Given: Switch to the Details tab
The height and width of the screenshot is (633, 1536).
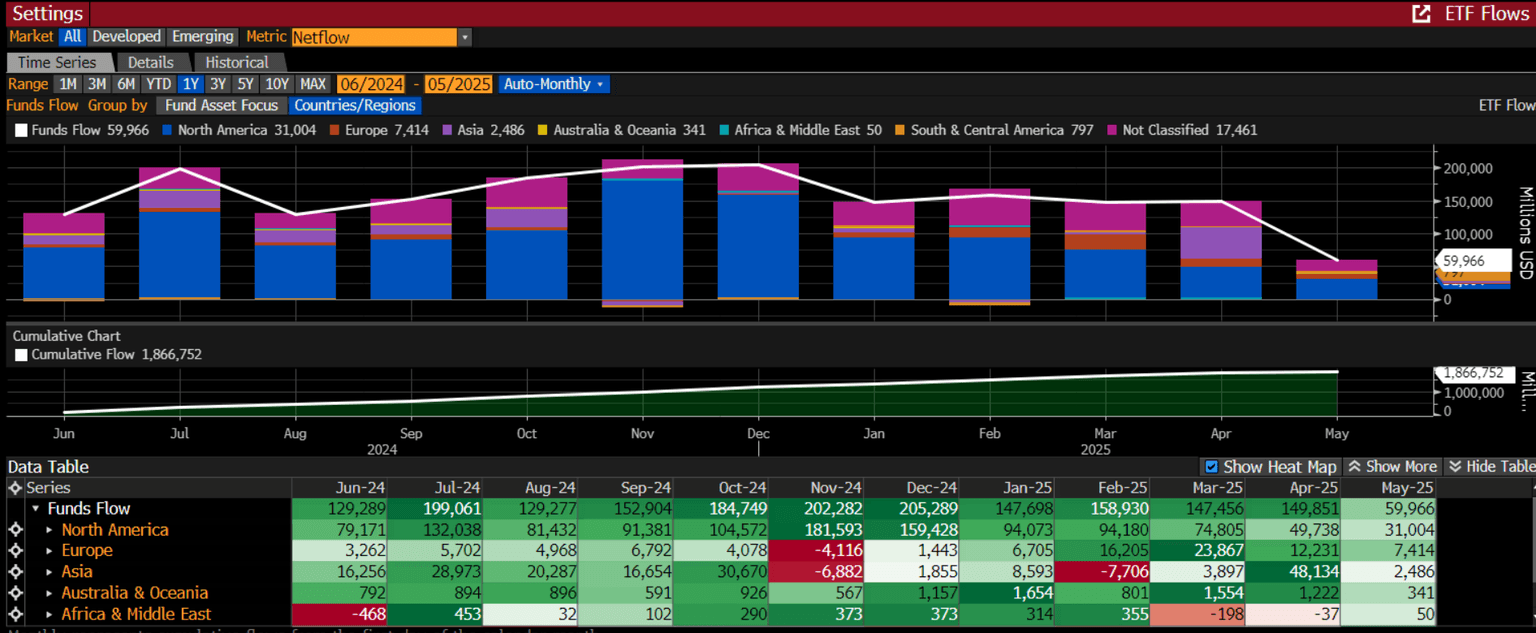Looking at the screenshot, I should point(151,62).
